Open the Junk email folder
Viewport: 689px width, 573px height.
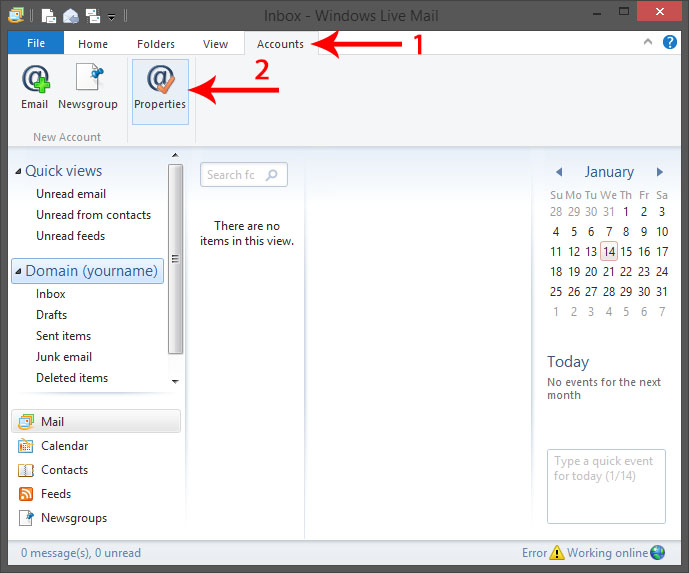(x=64, y=357)
